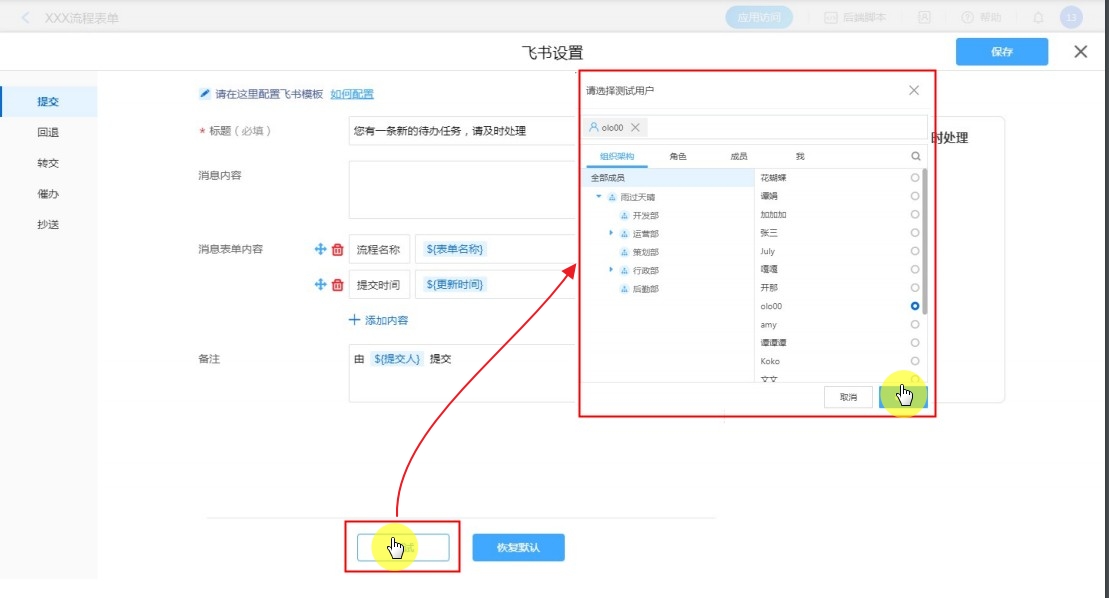Image resolution: width=1109 pixels, height=598 pixels.
Task: Open the 如何配置 link
Action: click(x=352, y=94)
